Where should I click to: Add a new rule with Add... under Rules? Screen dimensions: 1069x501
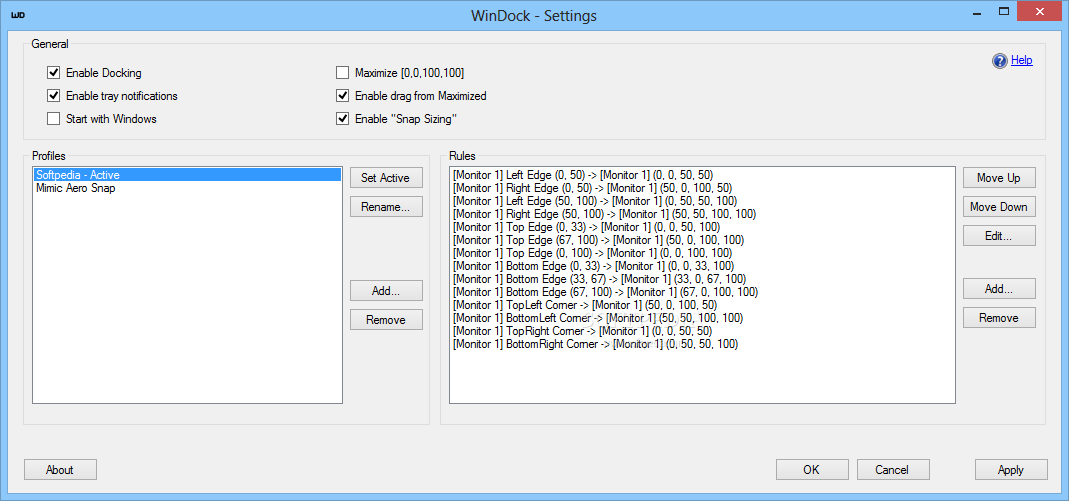(x=999, y=289)
